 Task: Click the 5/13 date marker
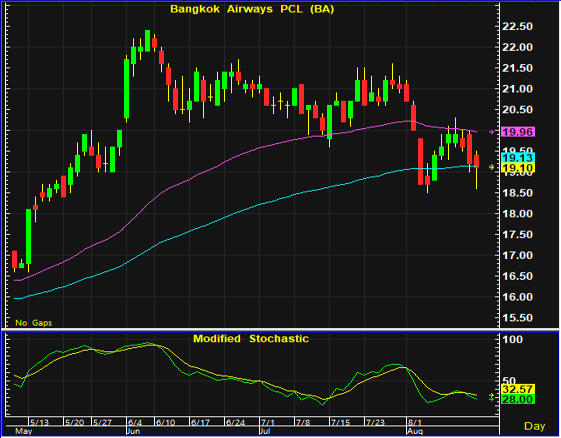(x=39, y=422)
